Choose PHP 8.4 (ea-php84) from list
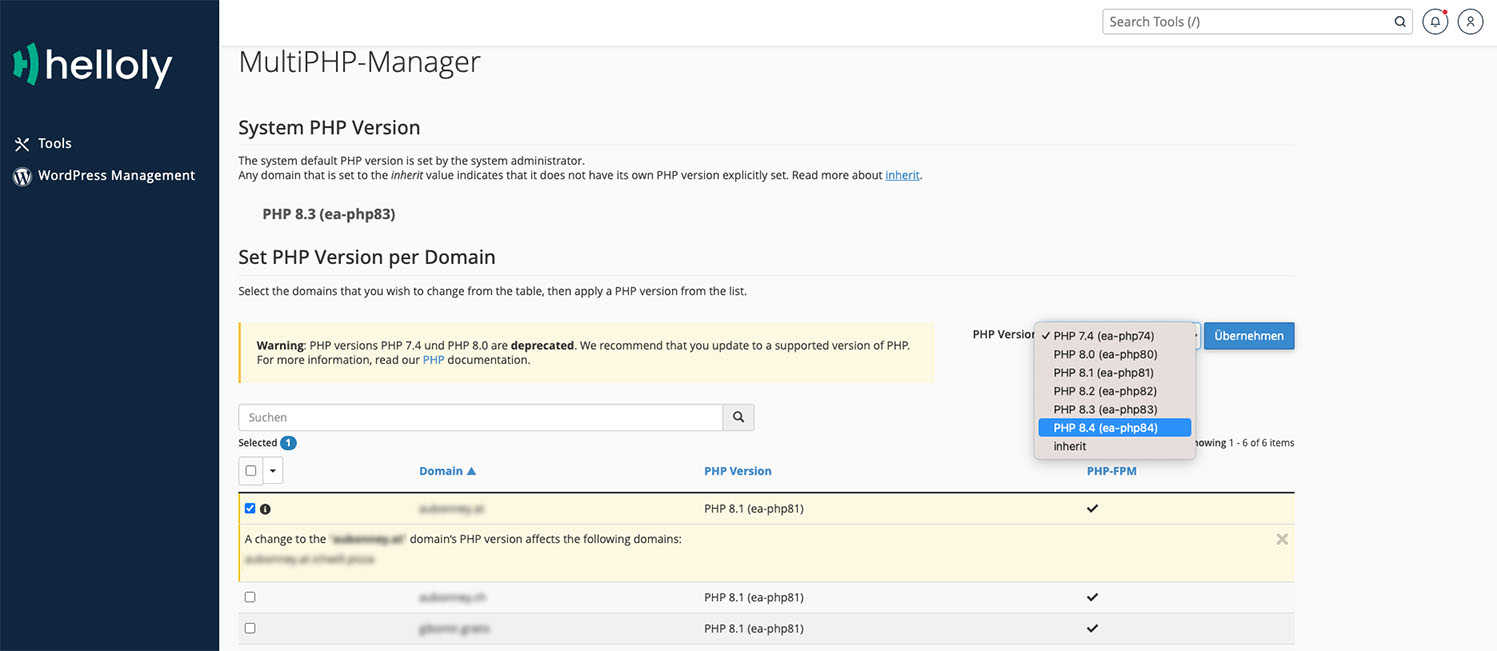Viewport: 1497px width, 651px height. click(x=1105, y=428)
